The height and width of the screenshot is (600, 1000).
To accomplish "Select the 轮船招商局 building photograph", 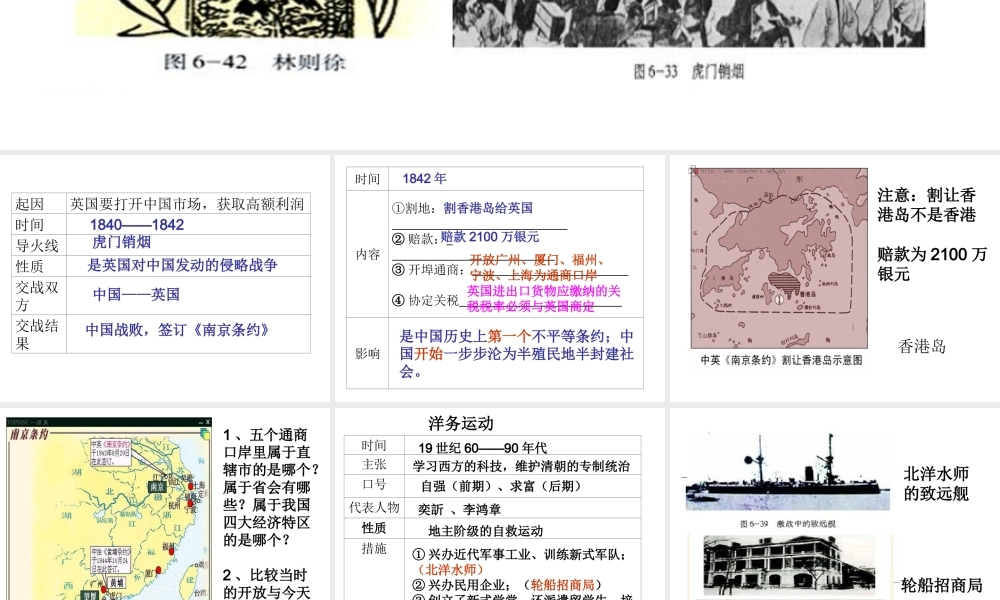I will (x=790, y=566).
